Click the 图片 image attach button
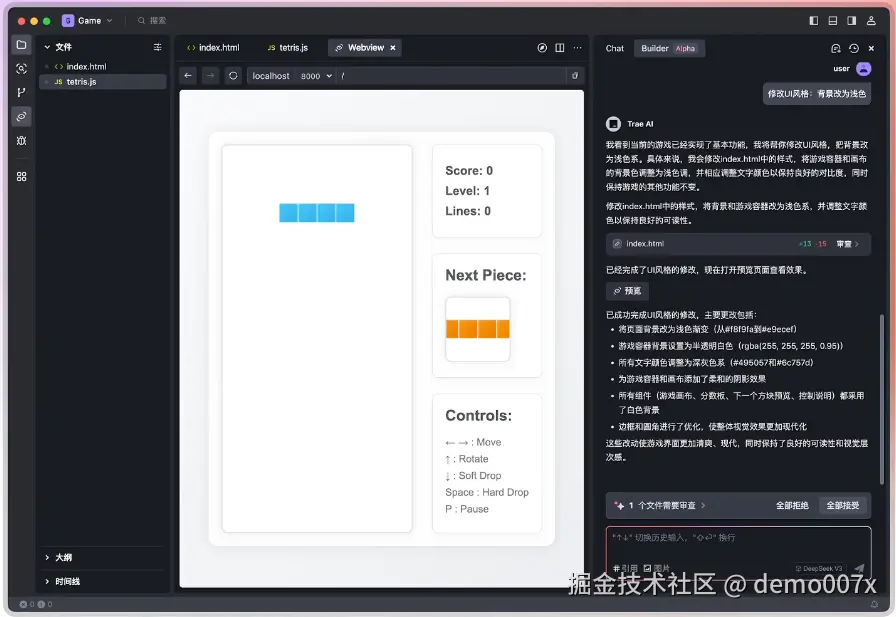Image resolution: width=896 pixels, height=617 pixels. [x=657, y=568]
